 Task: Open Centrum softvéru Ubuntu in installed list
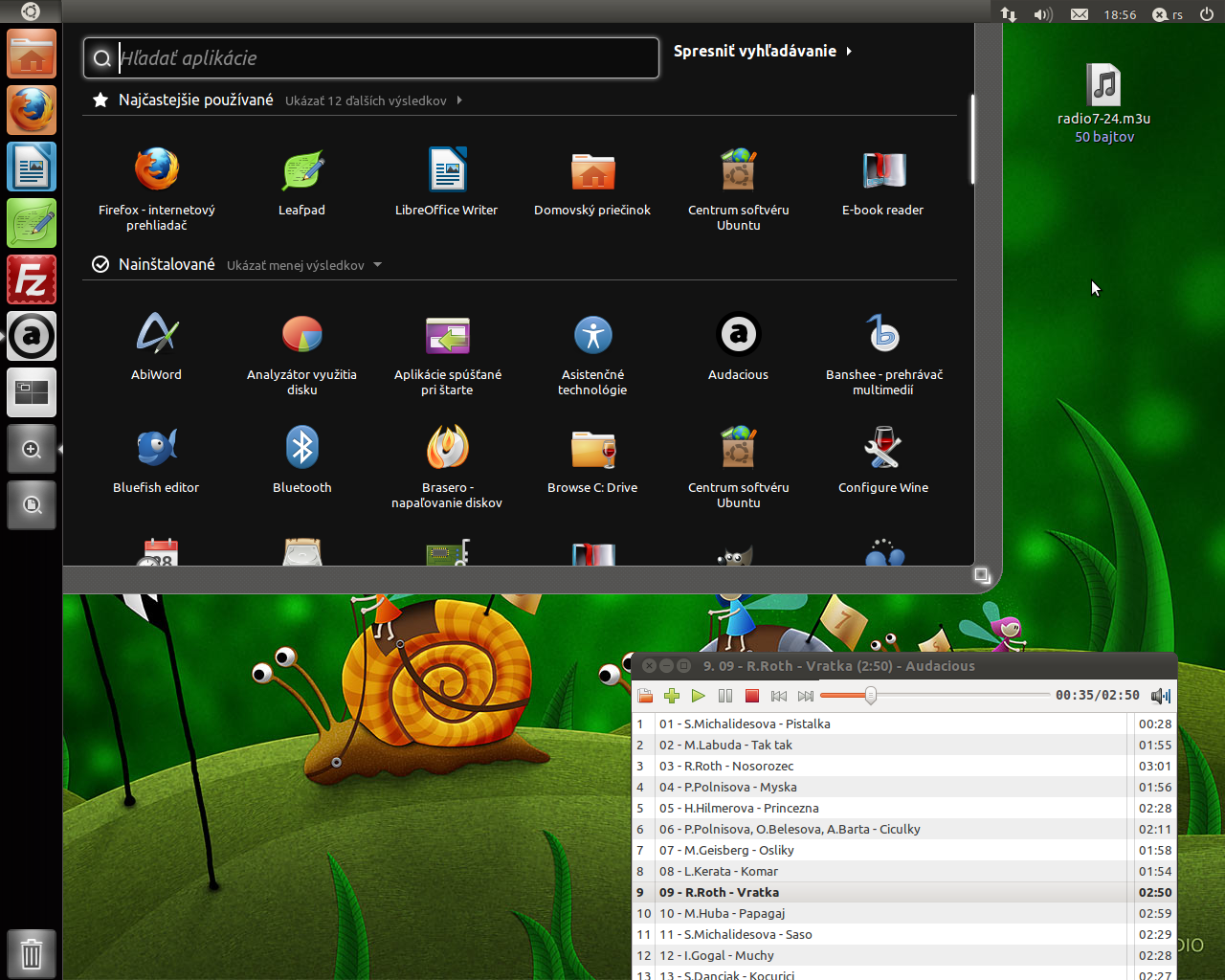tap(738, 467)
